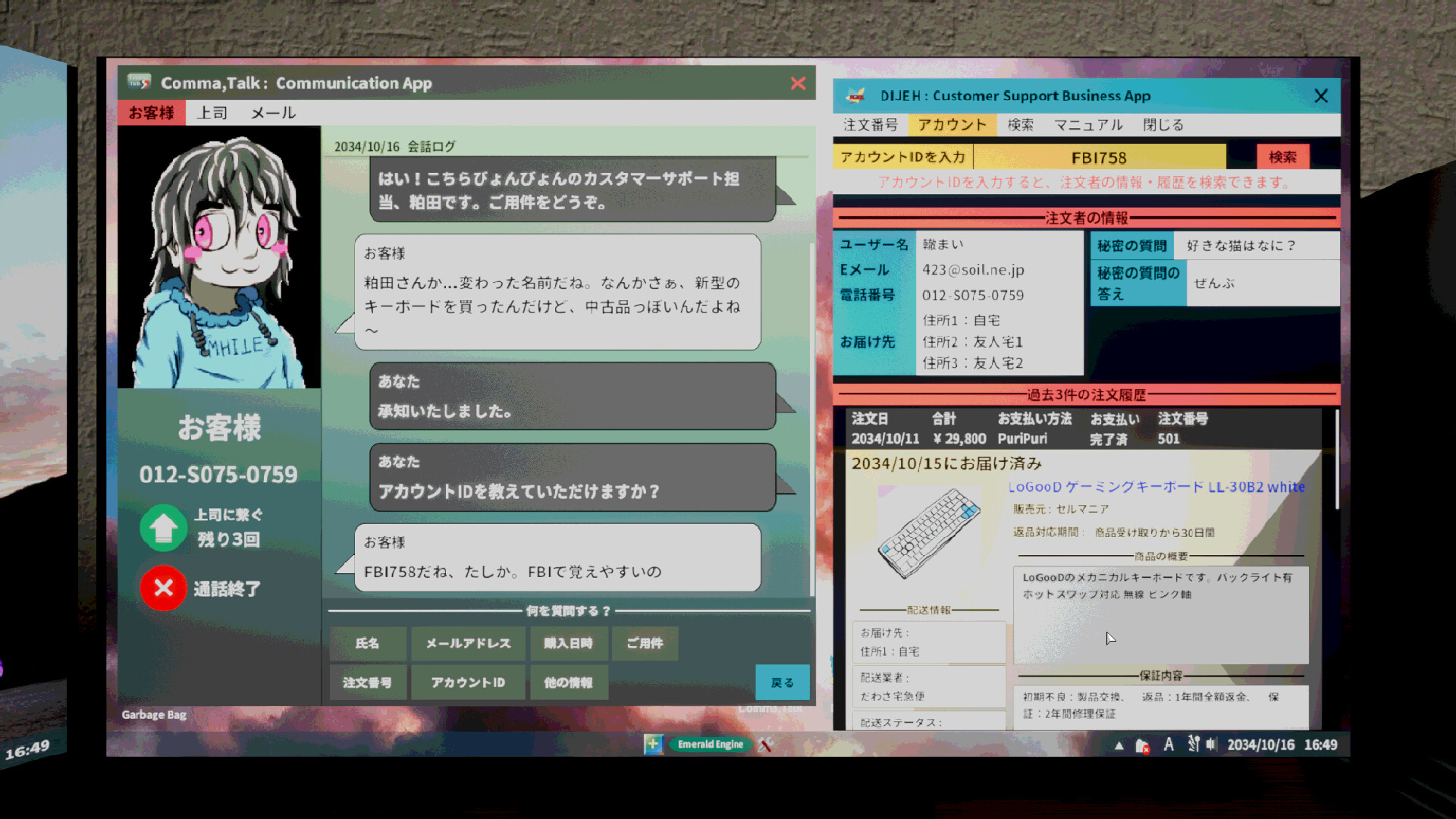Click the Garbage Bag desktop label
This screenshot has width=1456, height=819.
154,714
